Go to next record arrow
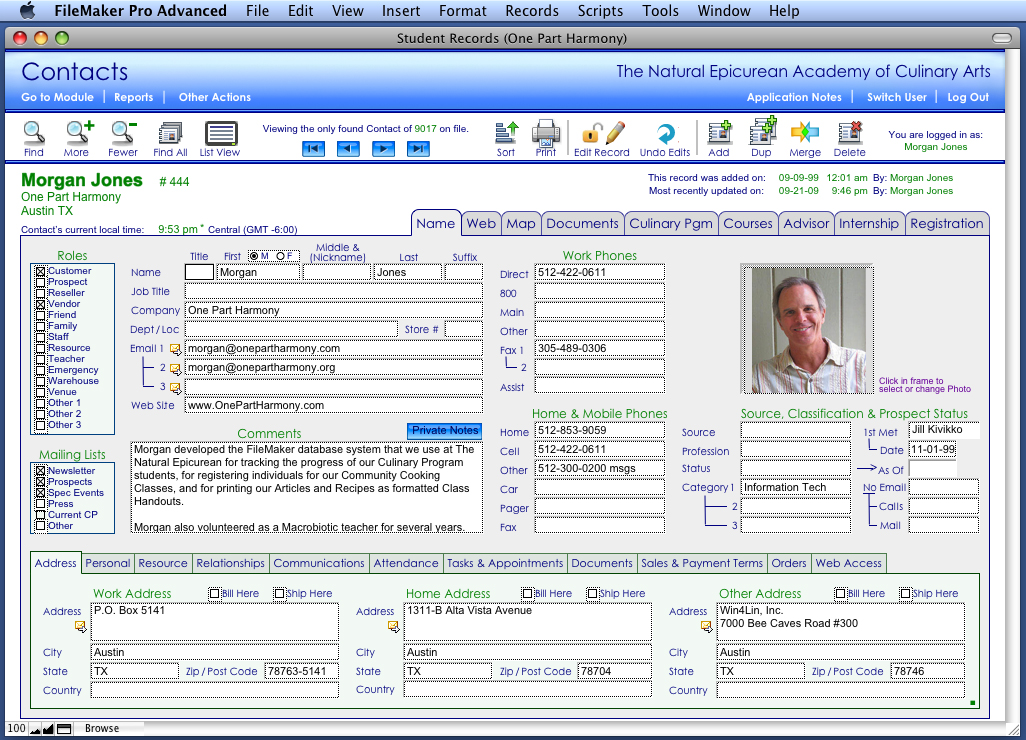The image size is (1026, 740). 383,149
